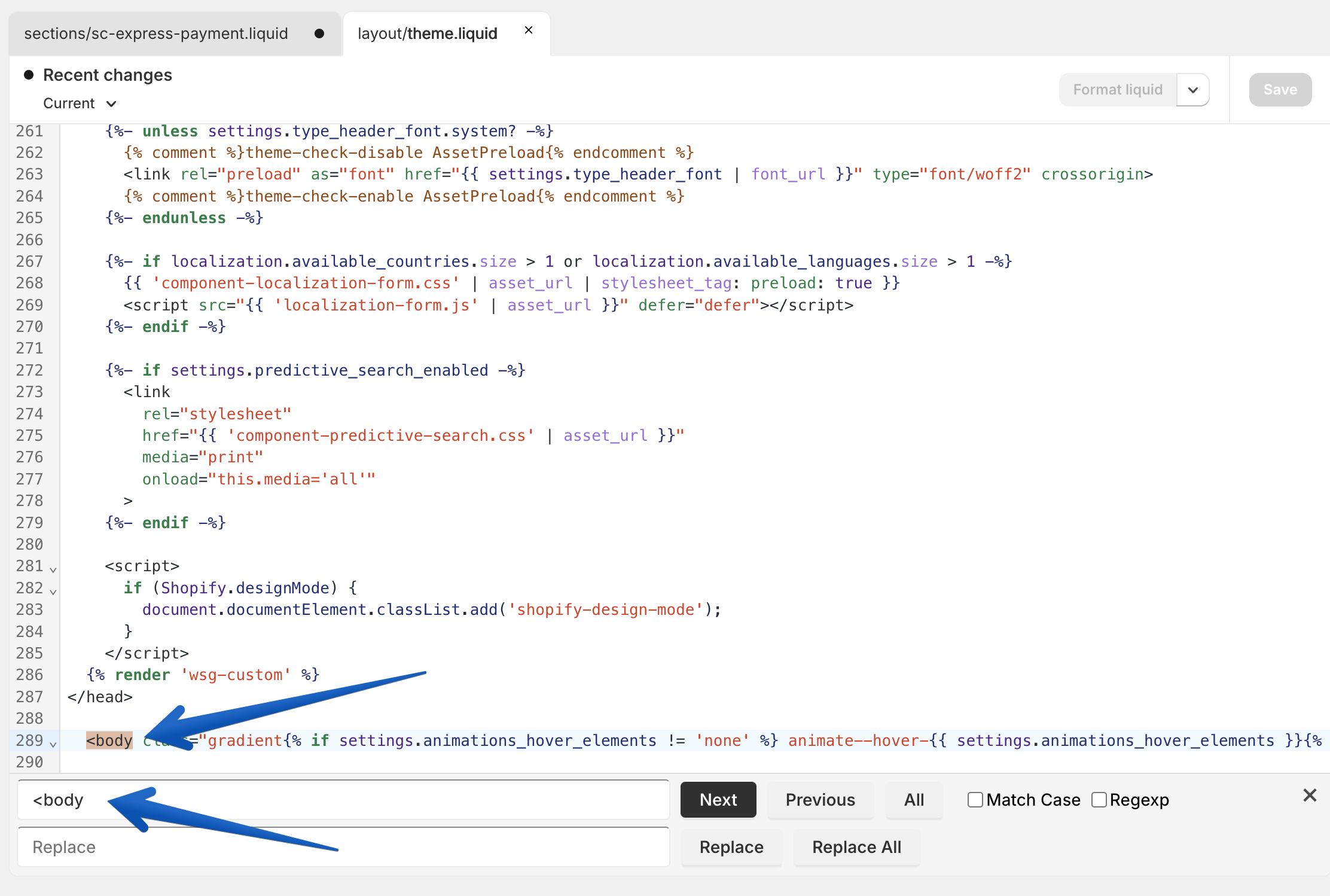Click Next to find next match
1330x896 pixels.
click(x=718, y=800)
